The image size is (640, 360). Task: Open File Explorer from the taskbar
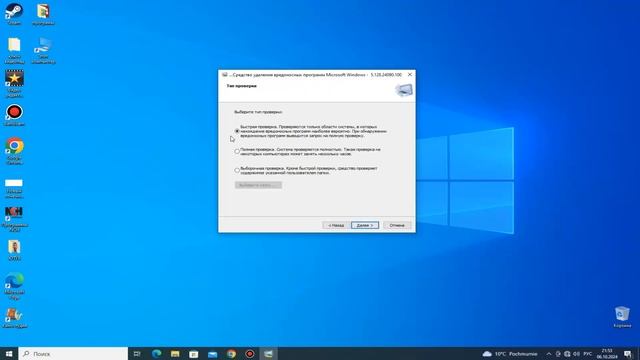175,353
